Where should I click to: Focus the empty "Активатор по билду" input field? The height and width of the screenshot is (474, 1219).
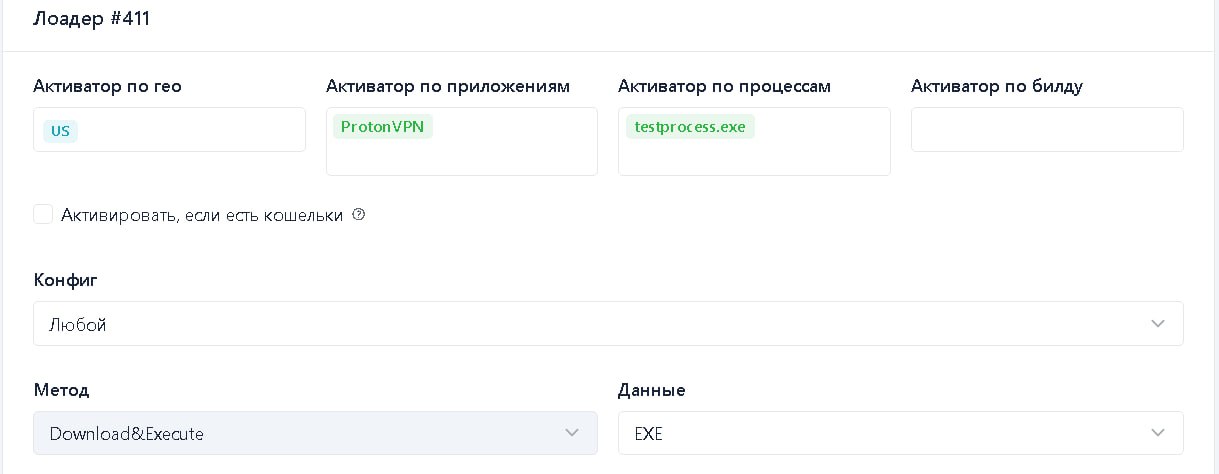(1047, 130)
